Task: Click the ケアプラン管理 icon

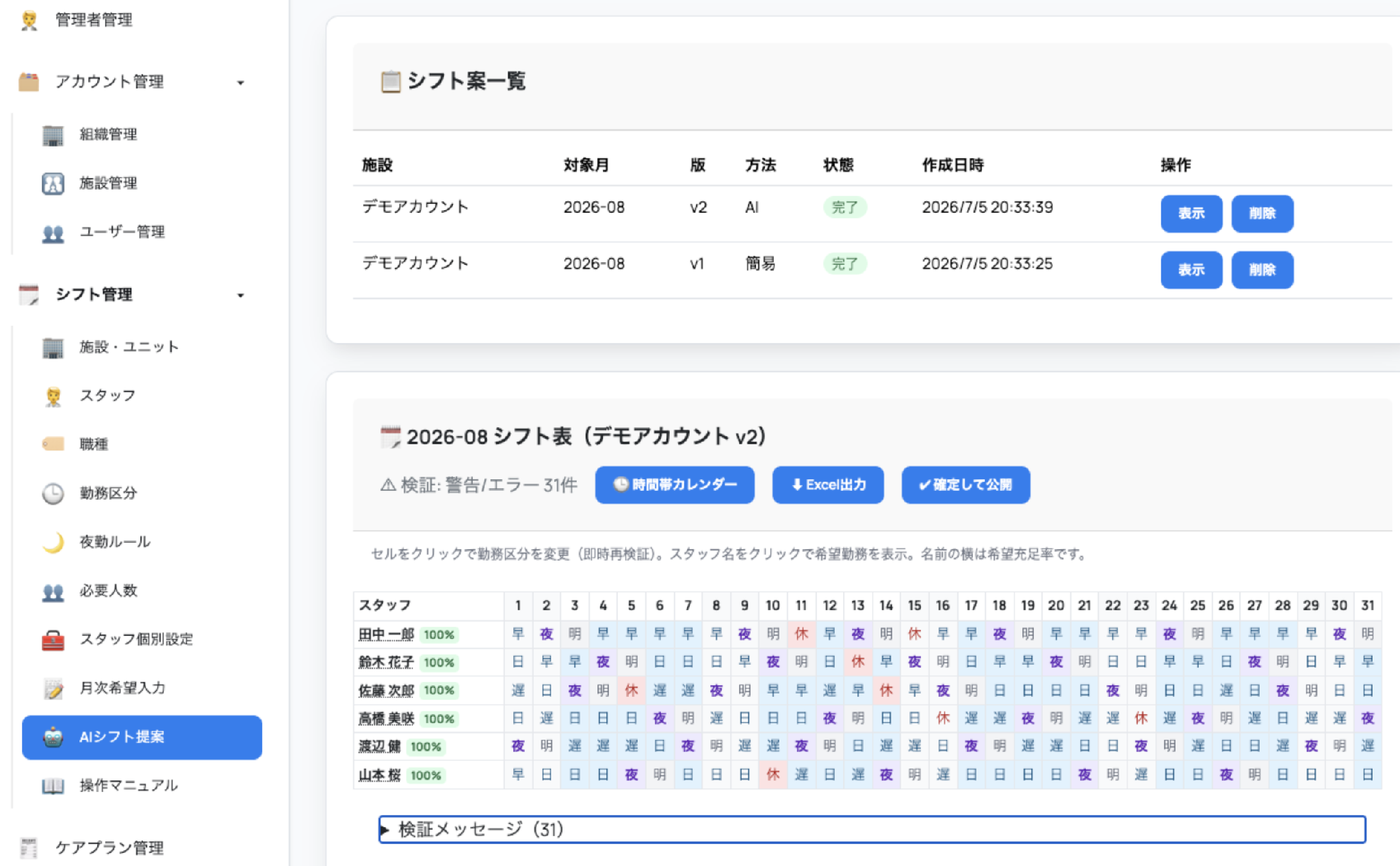Action: click(29, 848)
